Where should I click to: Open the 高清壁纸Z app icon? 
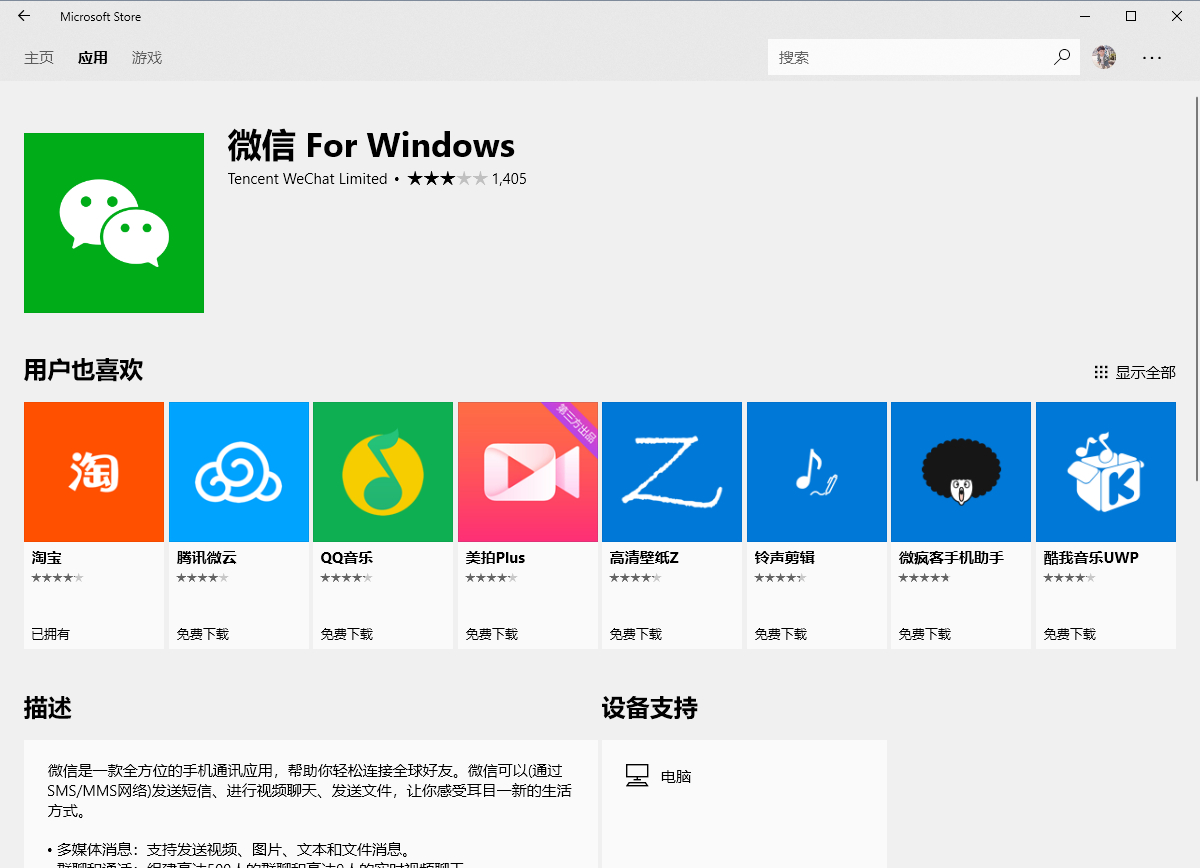(x=672, y=472)
